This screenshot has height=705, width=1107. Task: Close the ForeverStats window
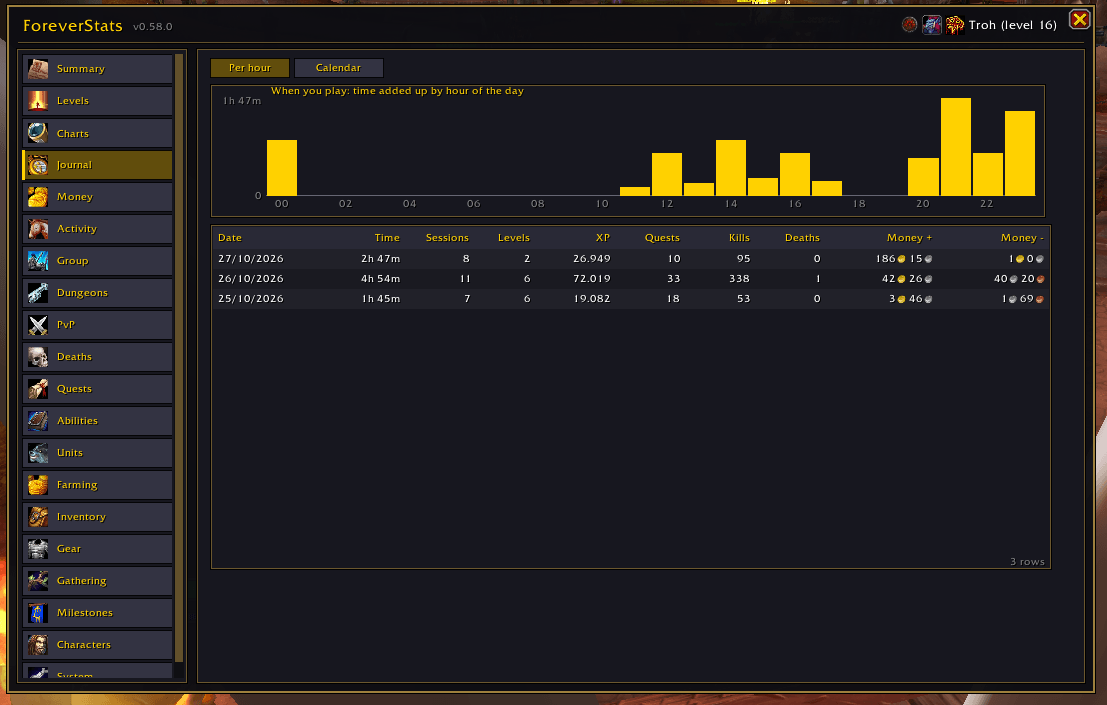point(1079,20)
